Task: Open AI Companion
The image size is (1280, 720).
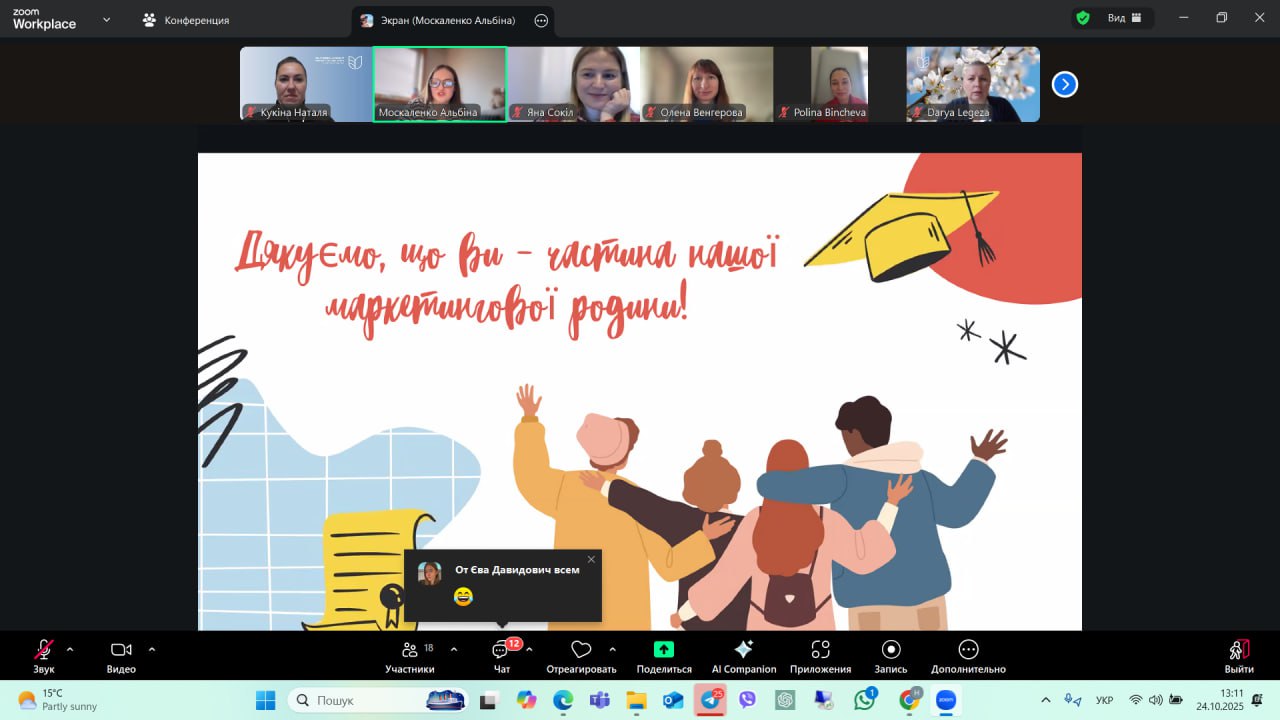Action: click(744, 656)
